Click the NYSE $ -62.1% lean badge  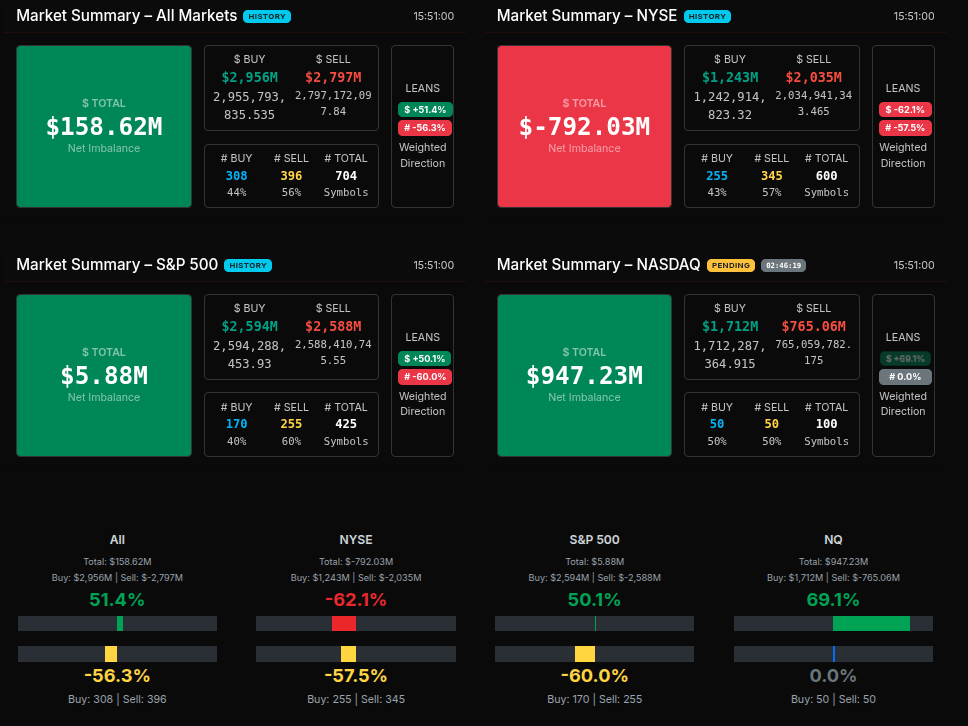pyautogui.click(x=905, y=109)
